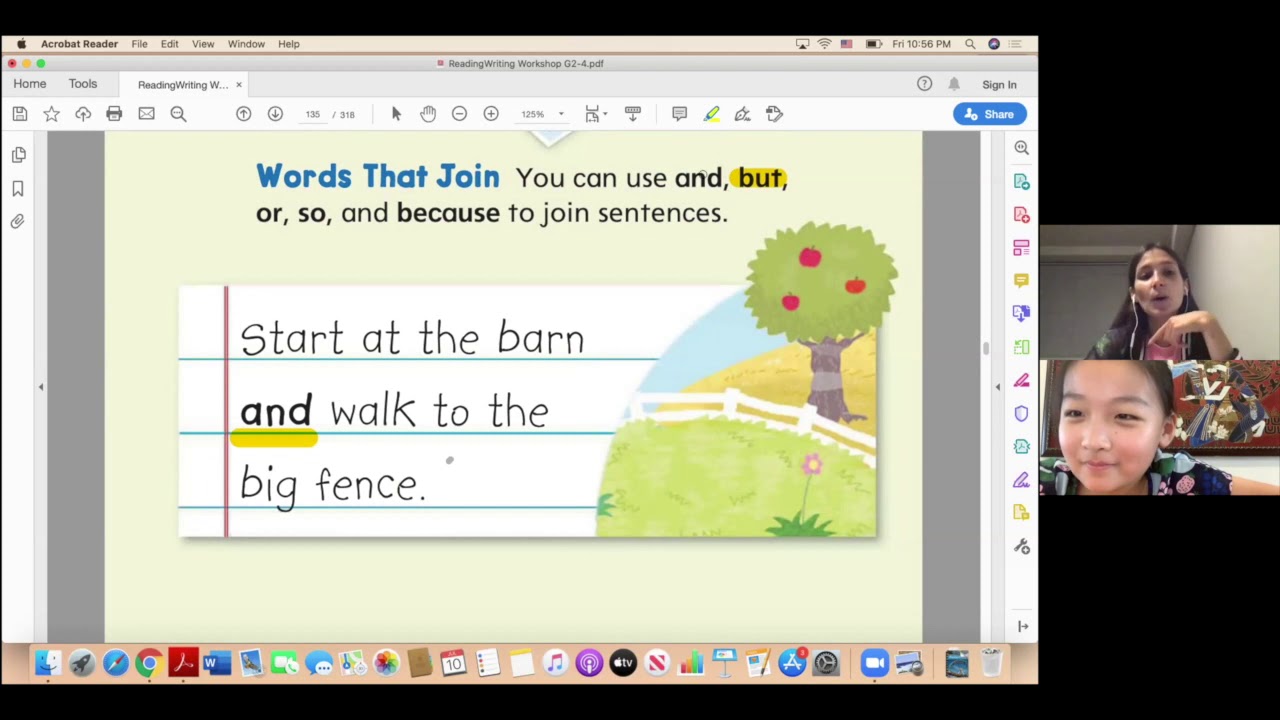Choose the arrow selection tool
This screenshot has width=1280, height=720.
pos(396,114)
